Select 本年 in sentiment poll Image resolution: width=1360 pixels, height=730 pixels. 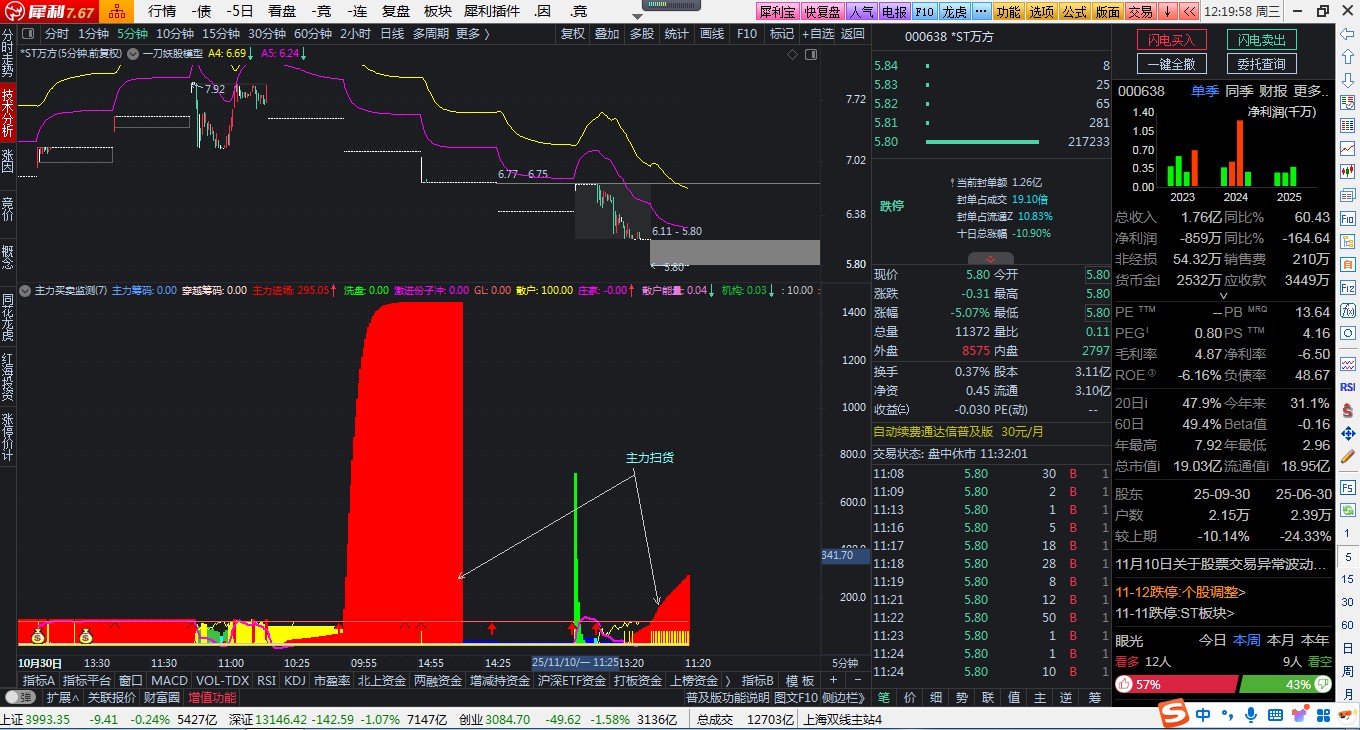(1316, 640)
